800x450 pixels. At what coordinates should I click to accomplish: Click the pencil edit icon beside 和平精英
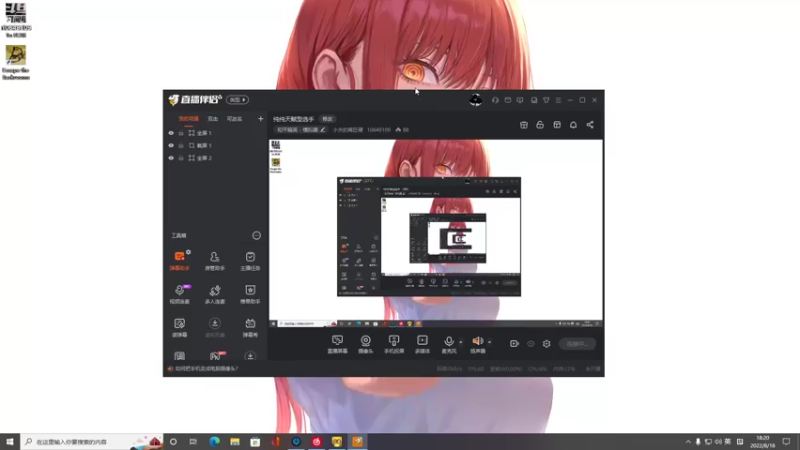(x=322, y=130)
